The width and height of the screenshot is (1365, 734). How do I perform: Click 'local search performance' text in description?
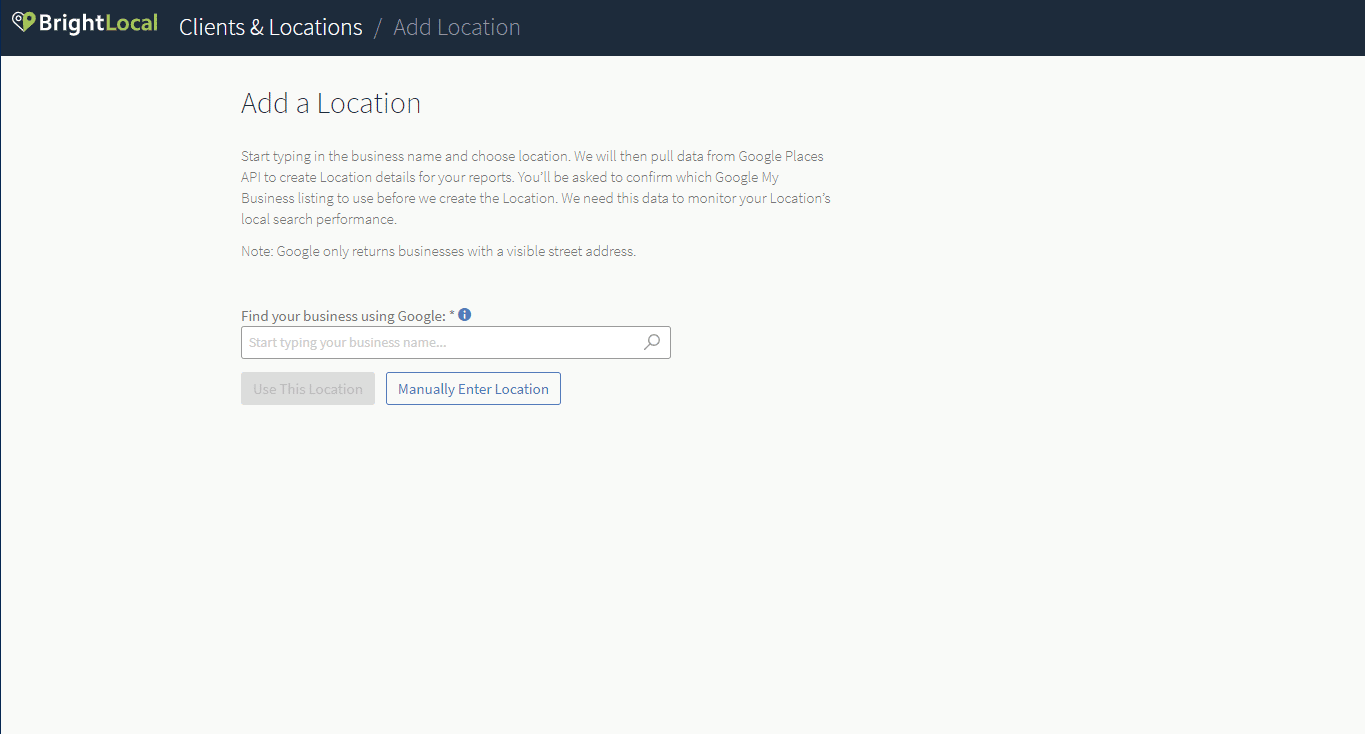[318, 220]
